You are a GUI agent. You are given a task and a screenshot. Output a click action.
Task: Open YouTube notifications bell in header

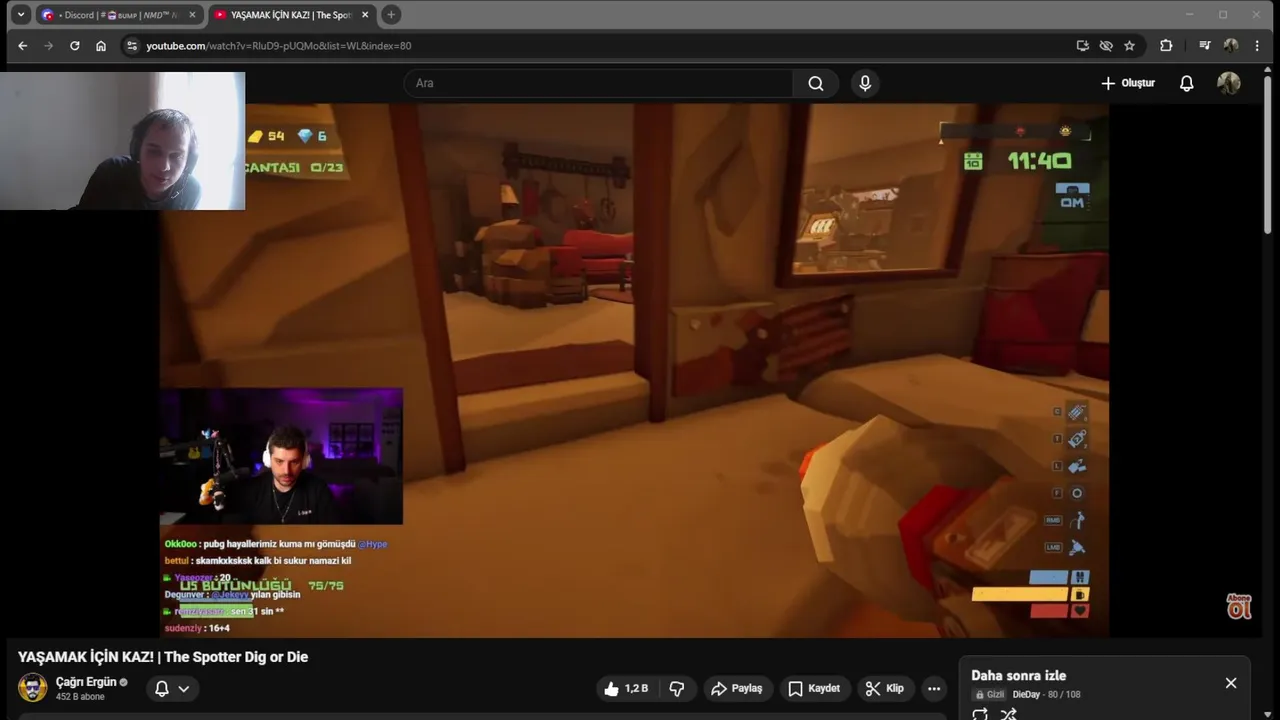(1186, 83)
